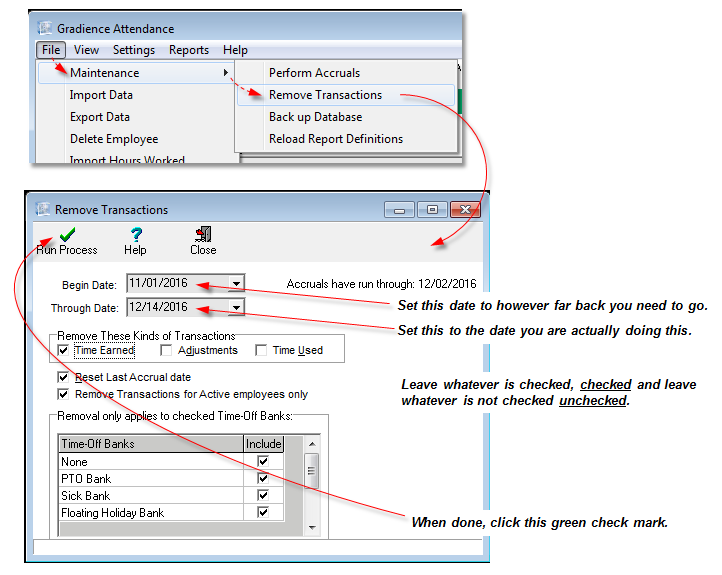Screen dimensions: 722x575
Task: Toggle Remove Transactions for Active employees only
Action: tap(63, 394)
